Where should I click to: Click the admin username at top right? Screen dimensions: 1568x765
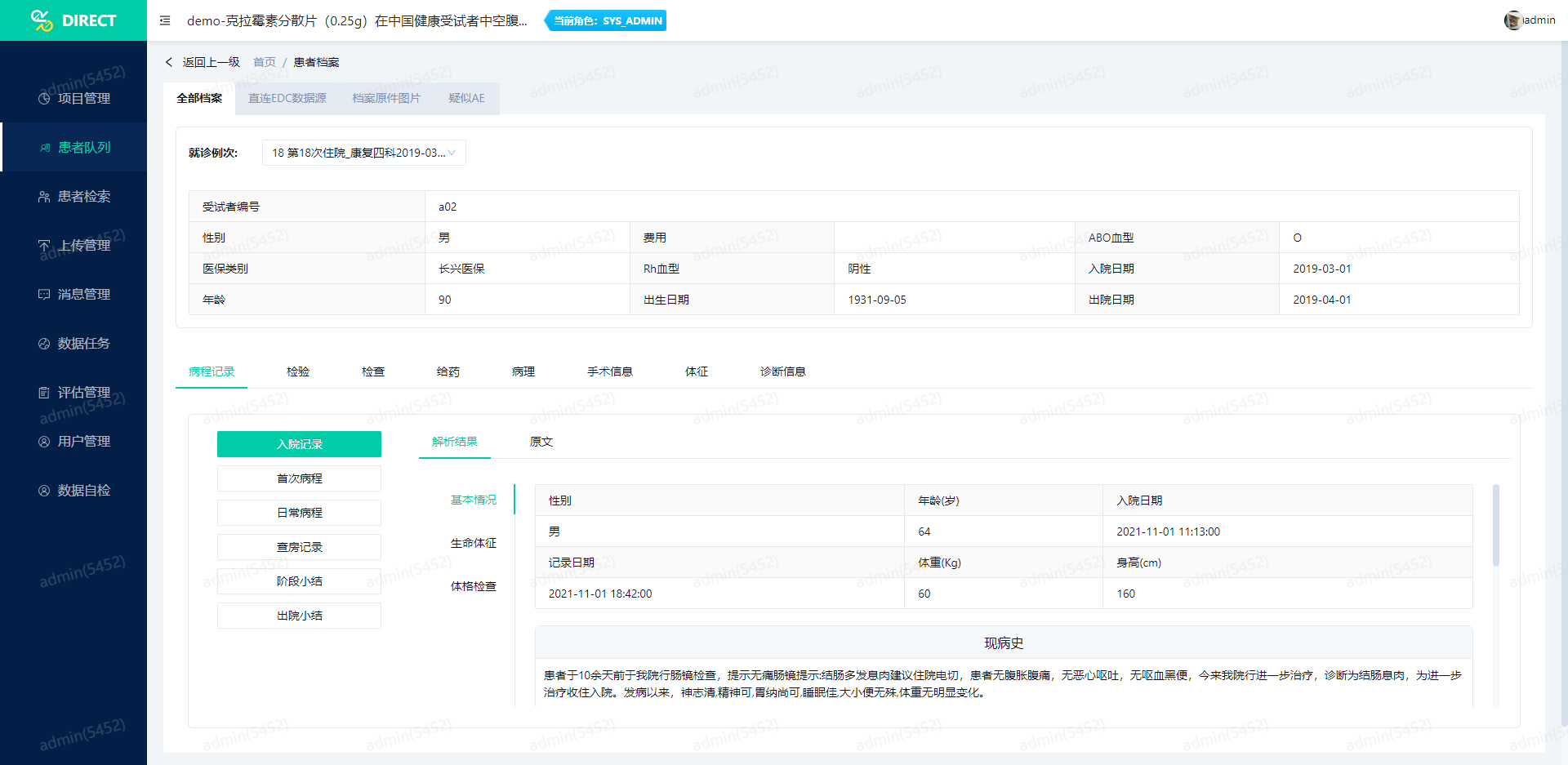tap(1540, 20)
